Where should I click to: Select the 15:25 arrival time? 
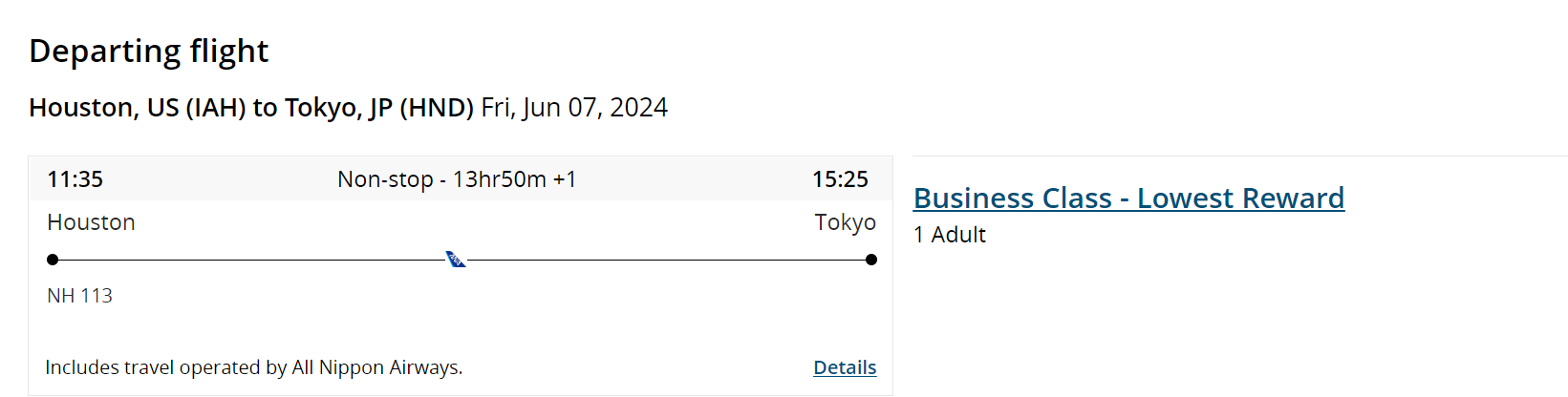[x=840, y=179]
